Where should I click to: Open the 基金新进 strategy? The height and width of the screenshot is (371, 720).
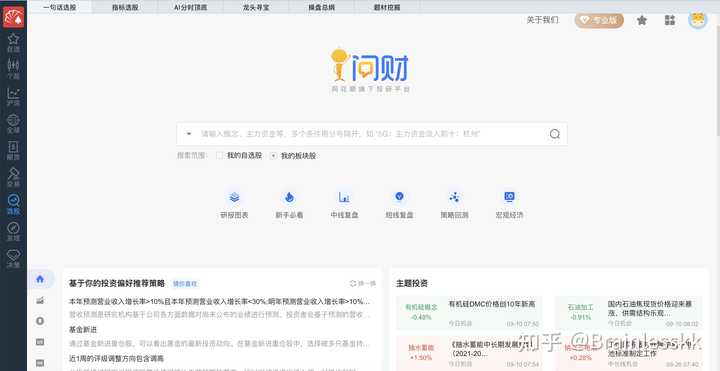click(83, 330)
